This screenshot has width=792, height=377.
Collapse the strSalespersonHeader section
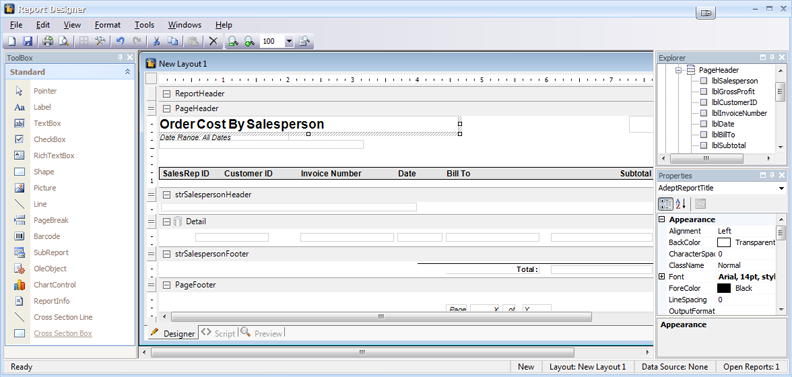(x=166, y=195)
